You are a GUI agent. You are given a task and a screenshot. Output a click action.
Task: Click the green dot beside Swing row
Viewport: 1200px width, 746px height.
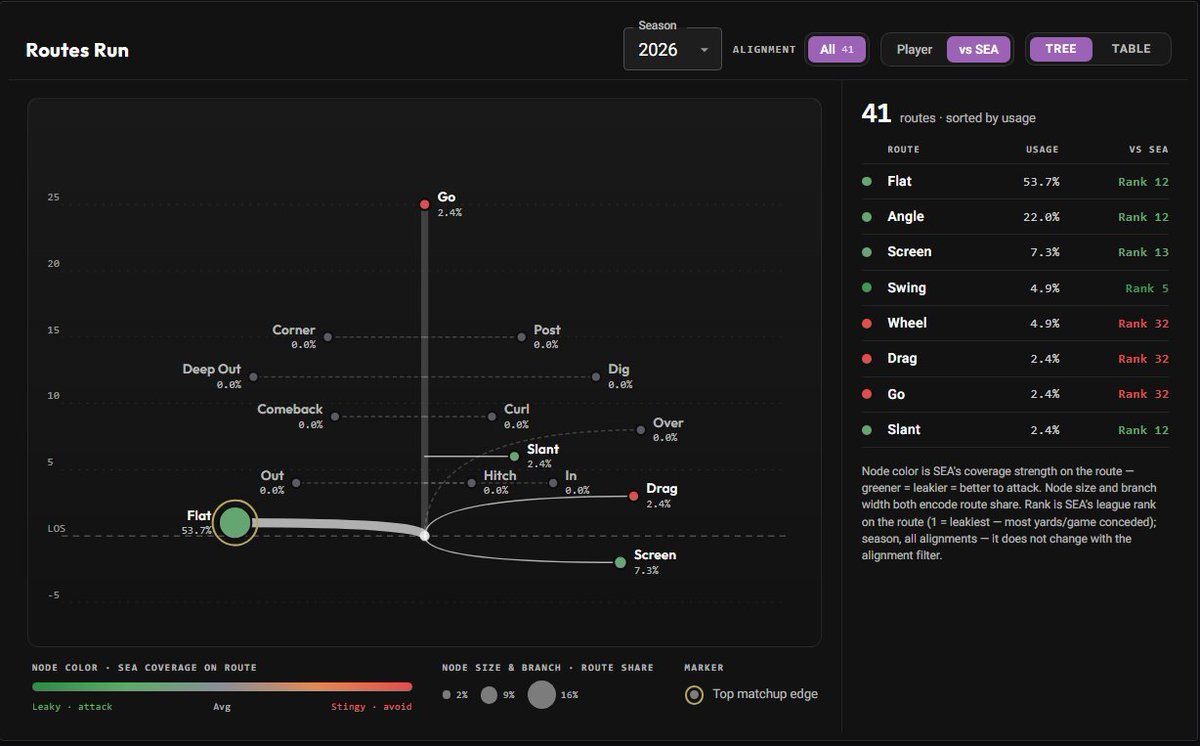click(x=866, y=288)
